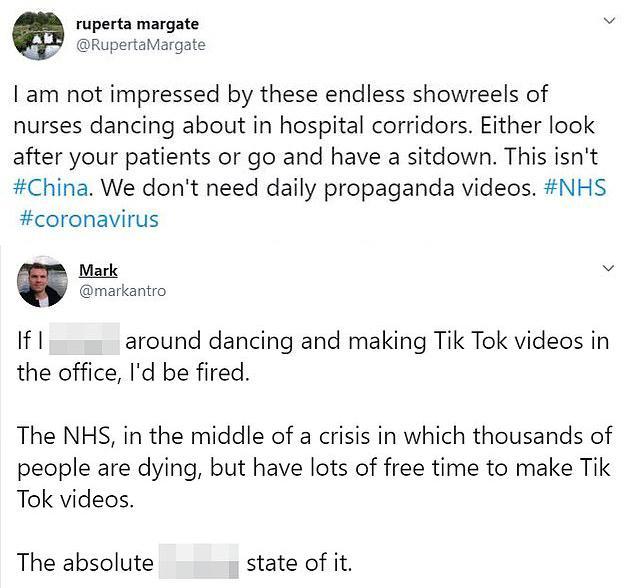Open the first tweet's chevron menu

608,20
